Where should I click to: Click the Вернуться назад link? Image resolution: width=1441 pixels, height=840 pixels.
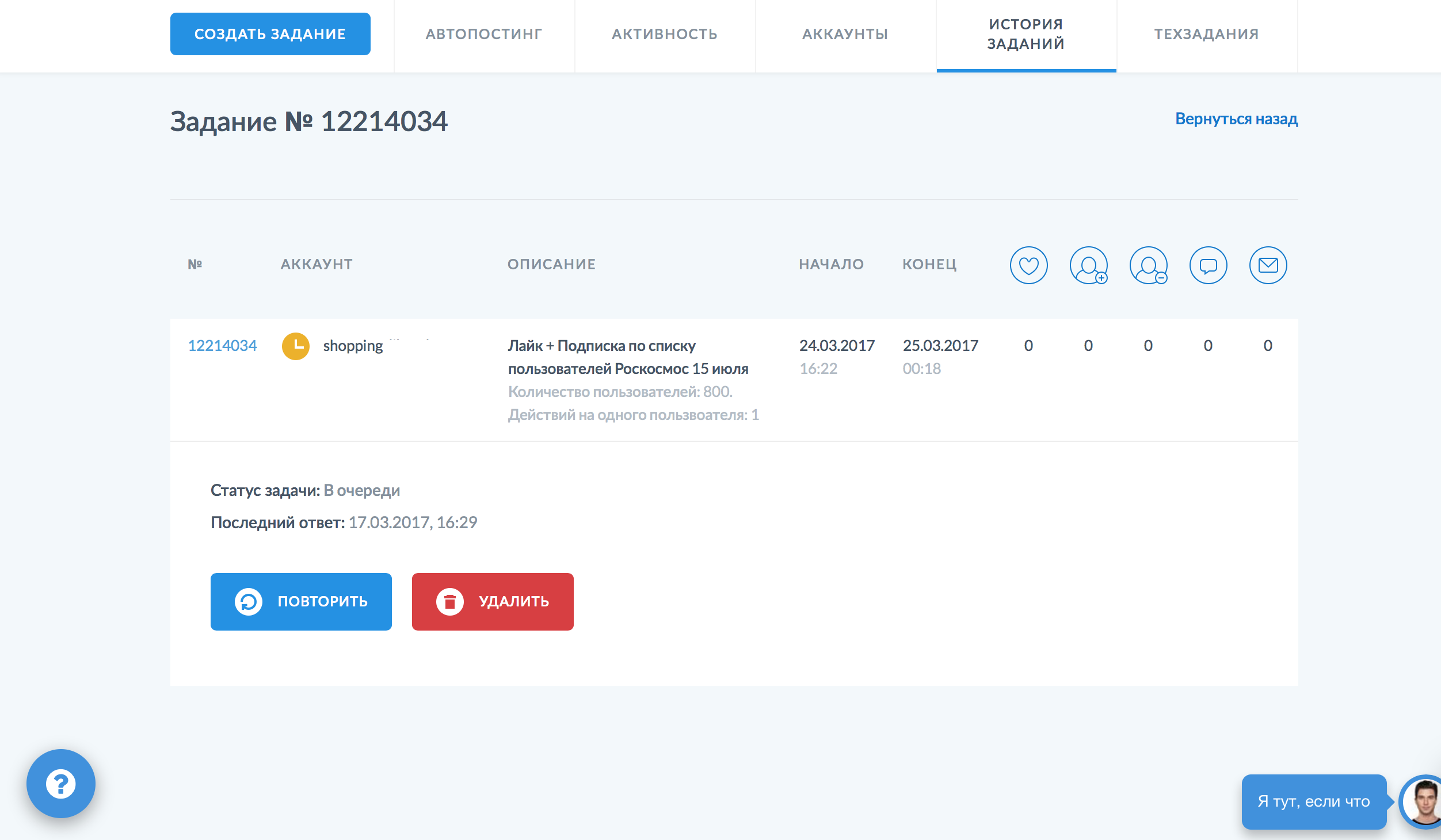coord(1236,119)
